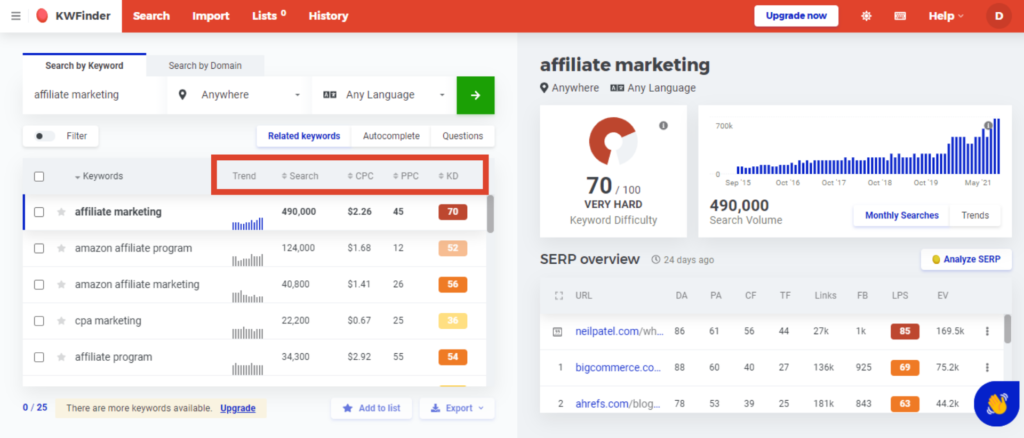Open more options for neilpatel.com row
The height and width of the screenshot is (438, 1024).
click(x=987, y=331)
